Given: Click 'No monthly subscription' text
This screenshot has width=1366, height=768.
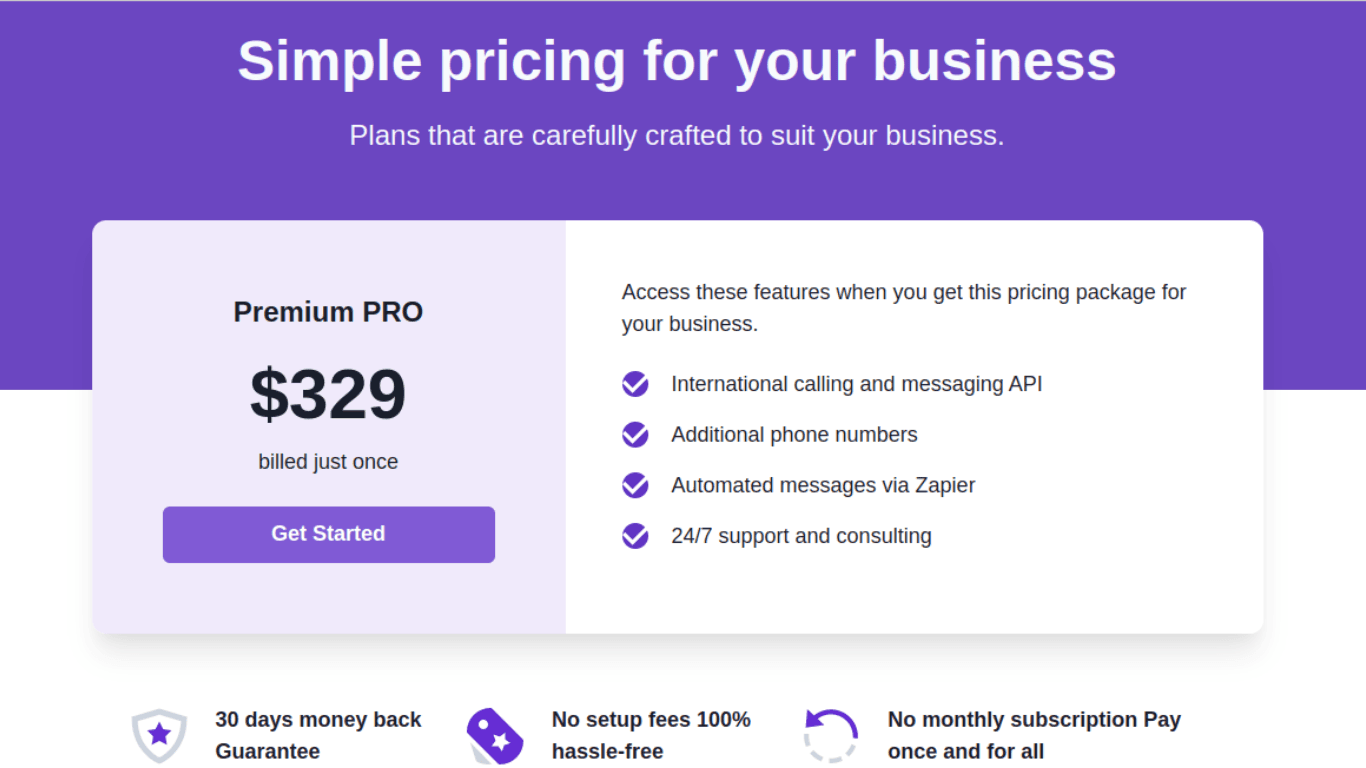Looking at the screenshot, I should [1006, 720].
